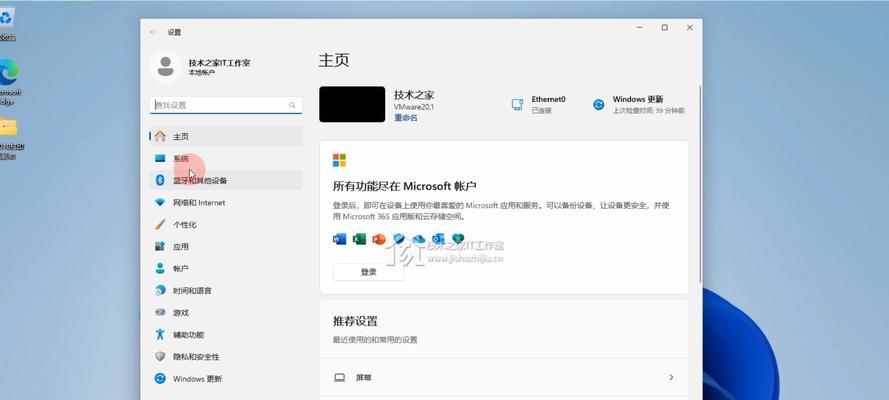Open the 游戏 category

226,312
